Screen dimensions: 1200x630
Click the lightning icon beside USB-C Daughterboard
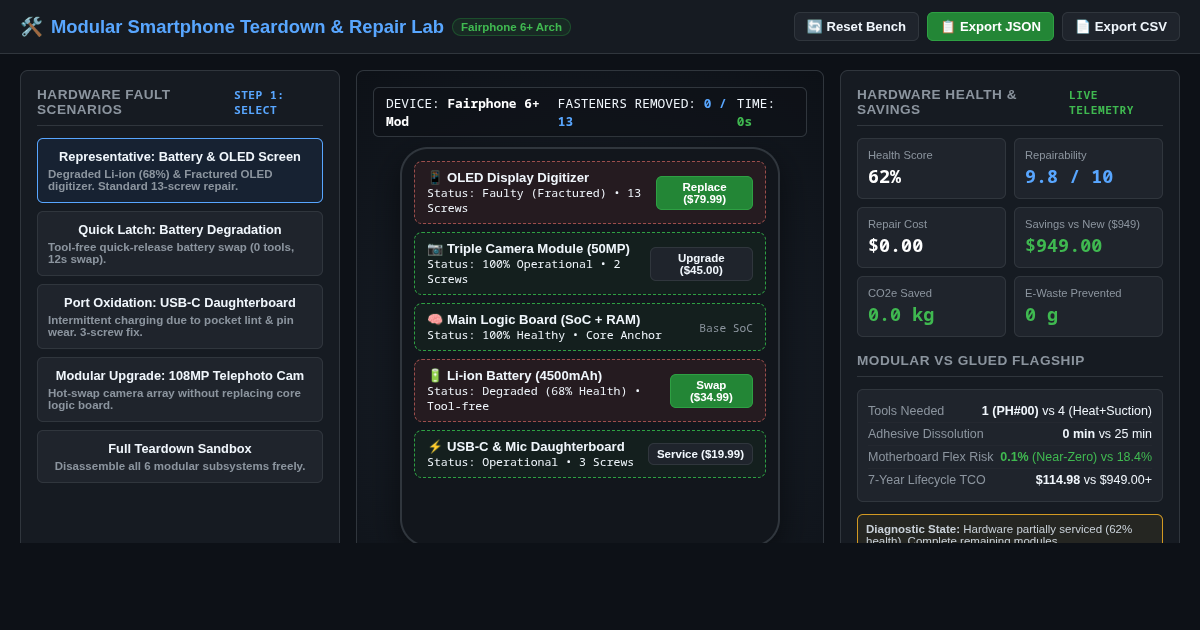pos(435,447)
